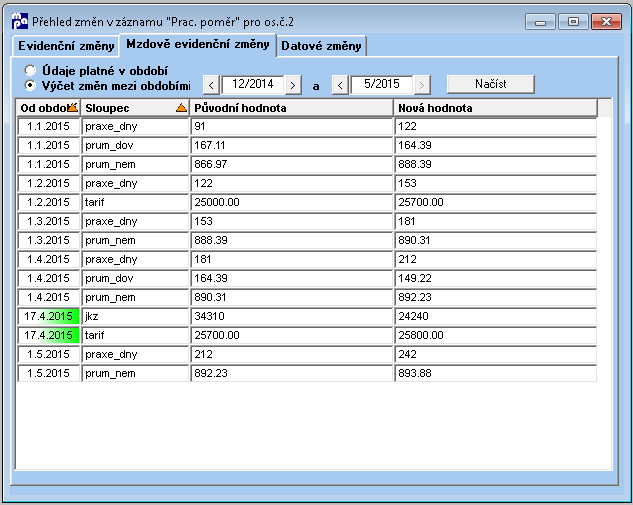The image size is (633, 505).
Task: Open the Mzdově evidenční změny tab
Action: pyautogui.click(x=198, y=44)
